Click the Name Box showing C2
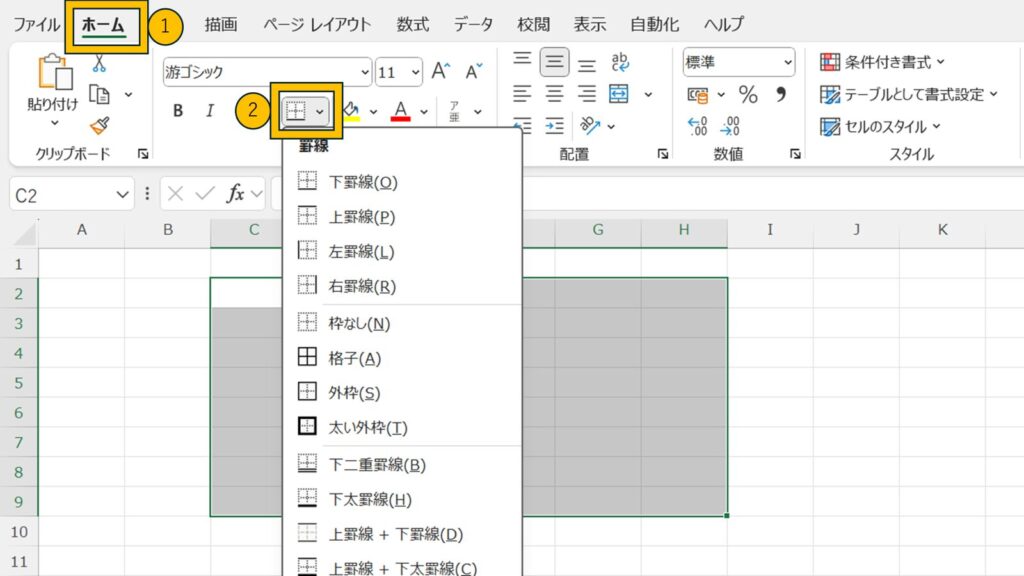 pos(60,194)
